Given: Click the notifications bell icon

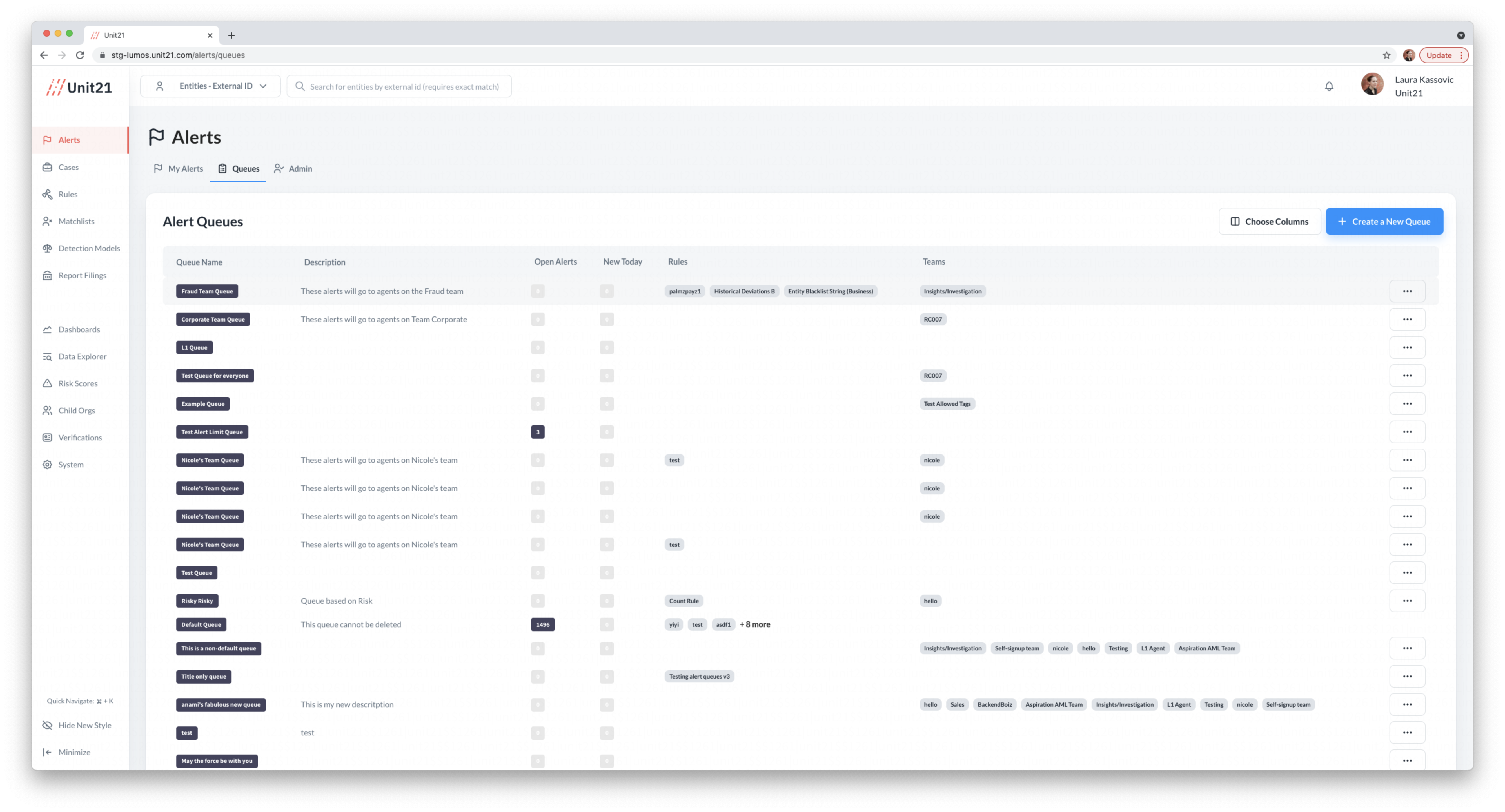Looking at the screenshot, I should tap(1329, 86).
